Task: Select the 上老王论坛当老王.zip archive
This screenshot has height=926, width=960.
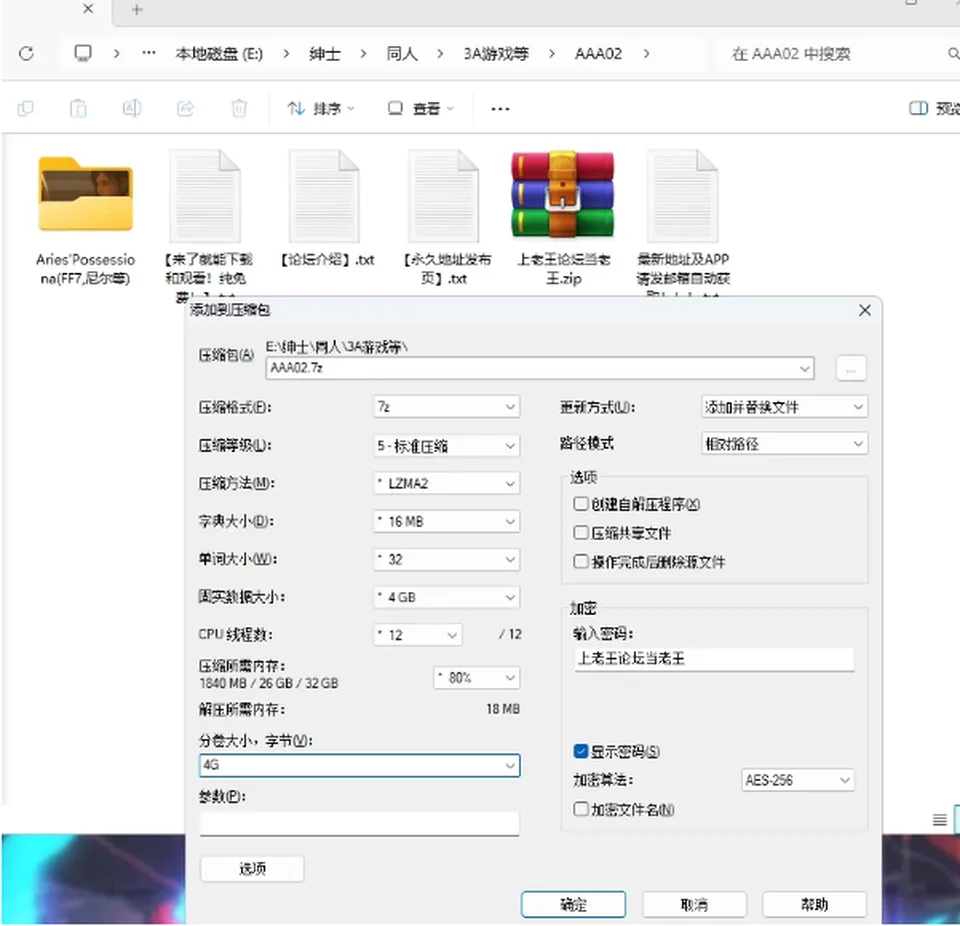Action: (x=563, y=219)
